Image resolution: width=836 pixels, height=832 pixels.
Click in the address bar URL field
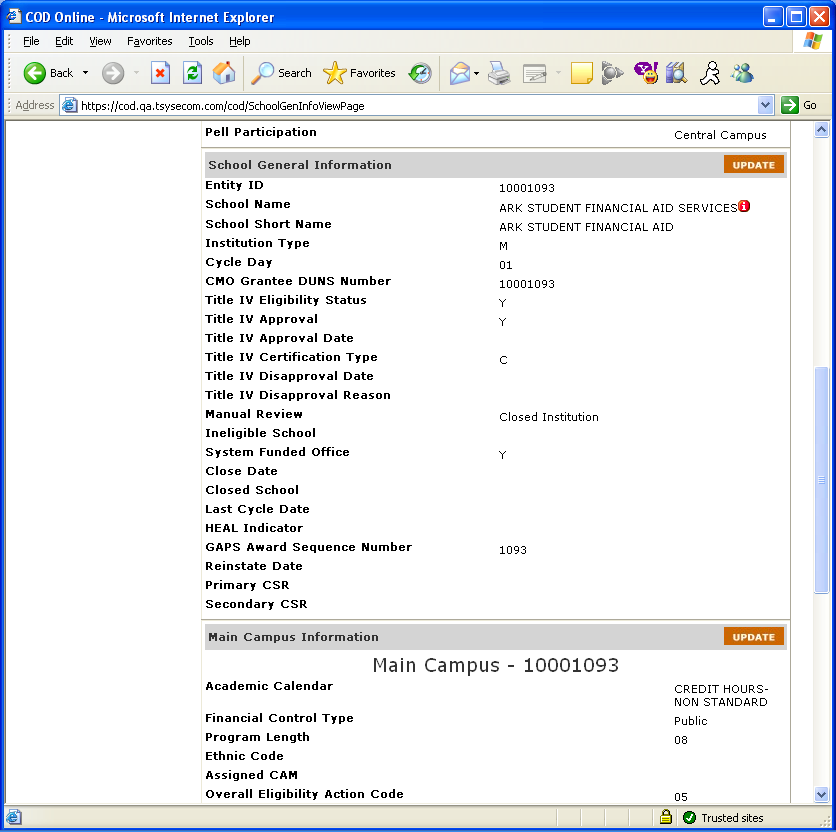tap(410, 105)
